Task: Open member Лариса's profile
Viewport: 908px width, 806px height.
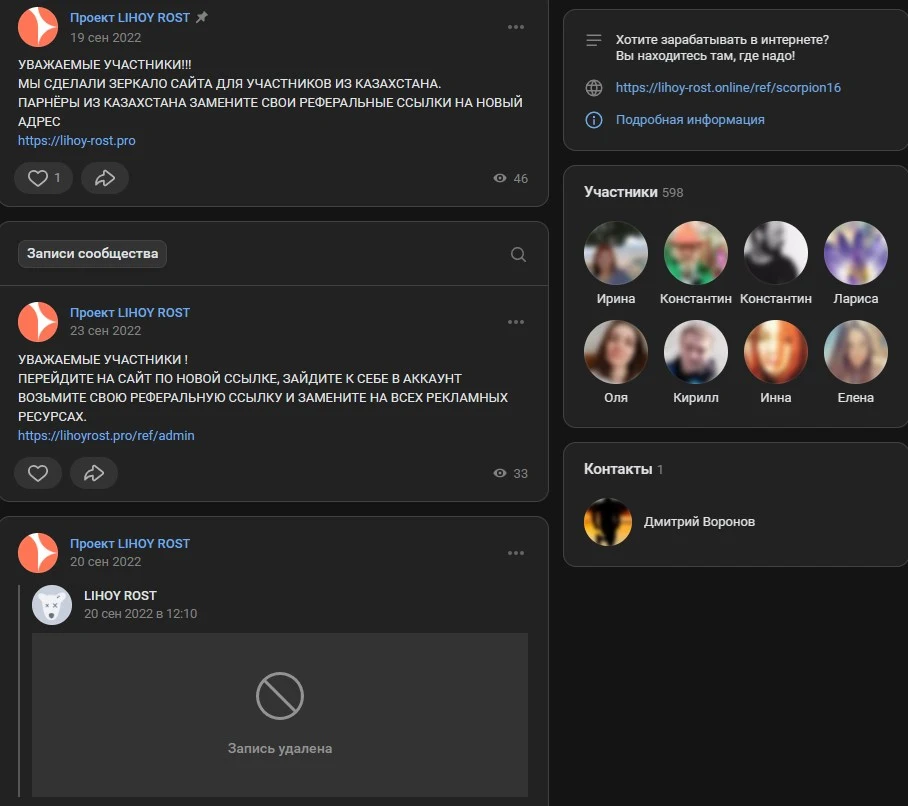Action: click(855, 263)
